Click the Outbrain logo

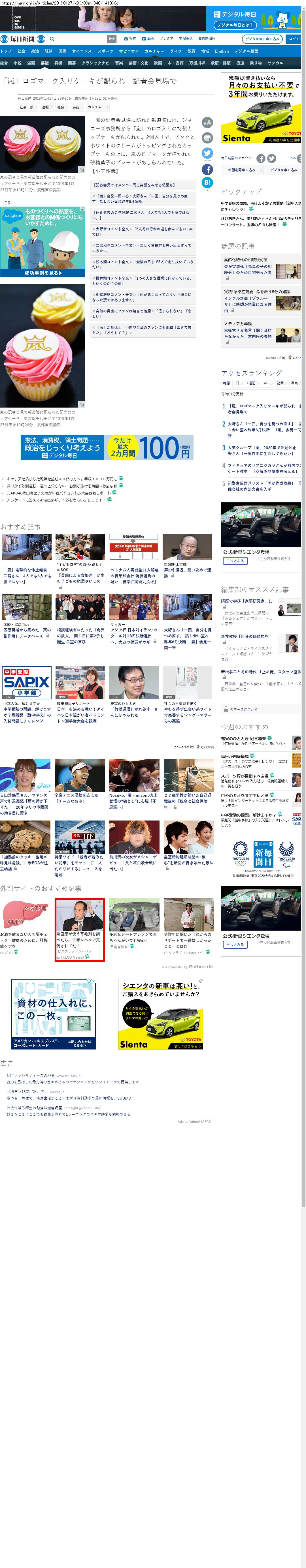(200, 966)
